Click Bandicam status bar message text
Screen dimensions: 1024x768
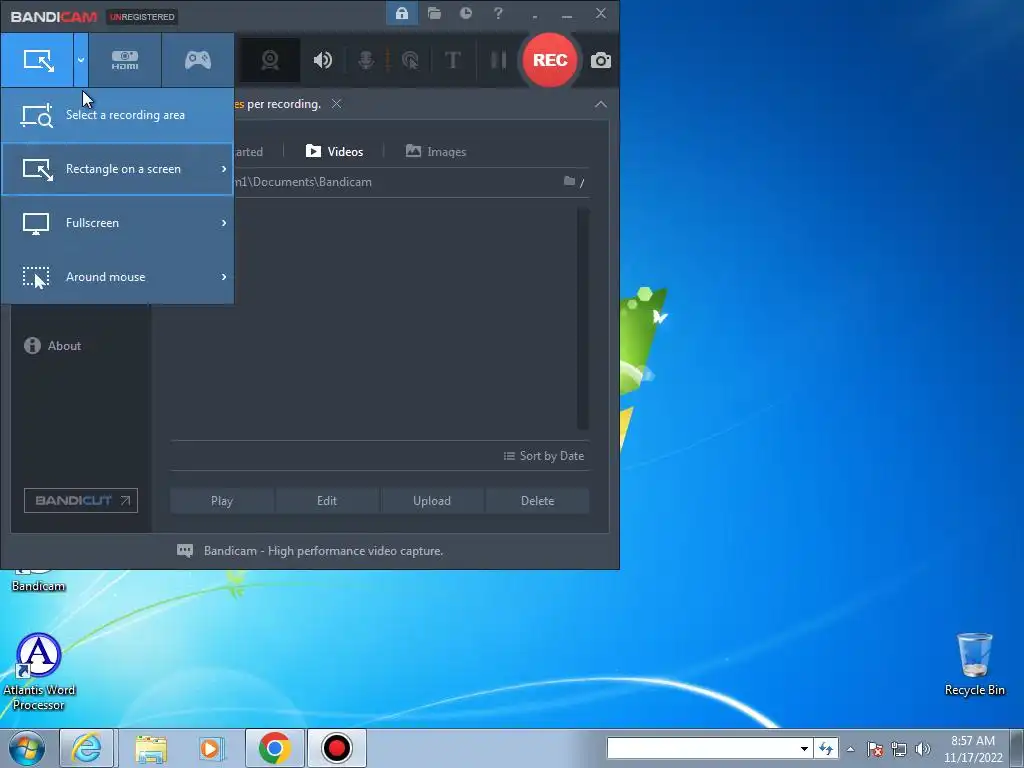323,551
